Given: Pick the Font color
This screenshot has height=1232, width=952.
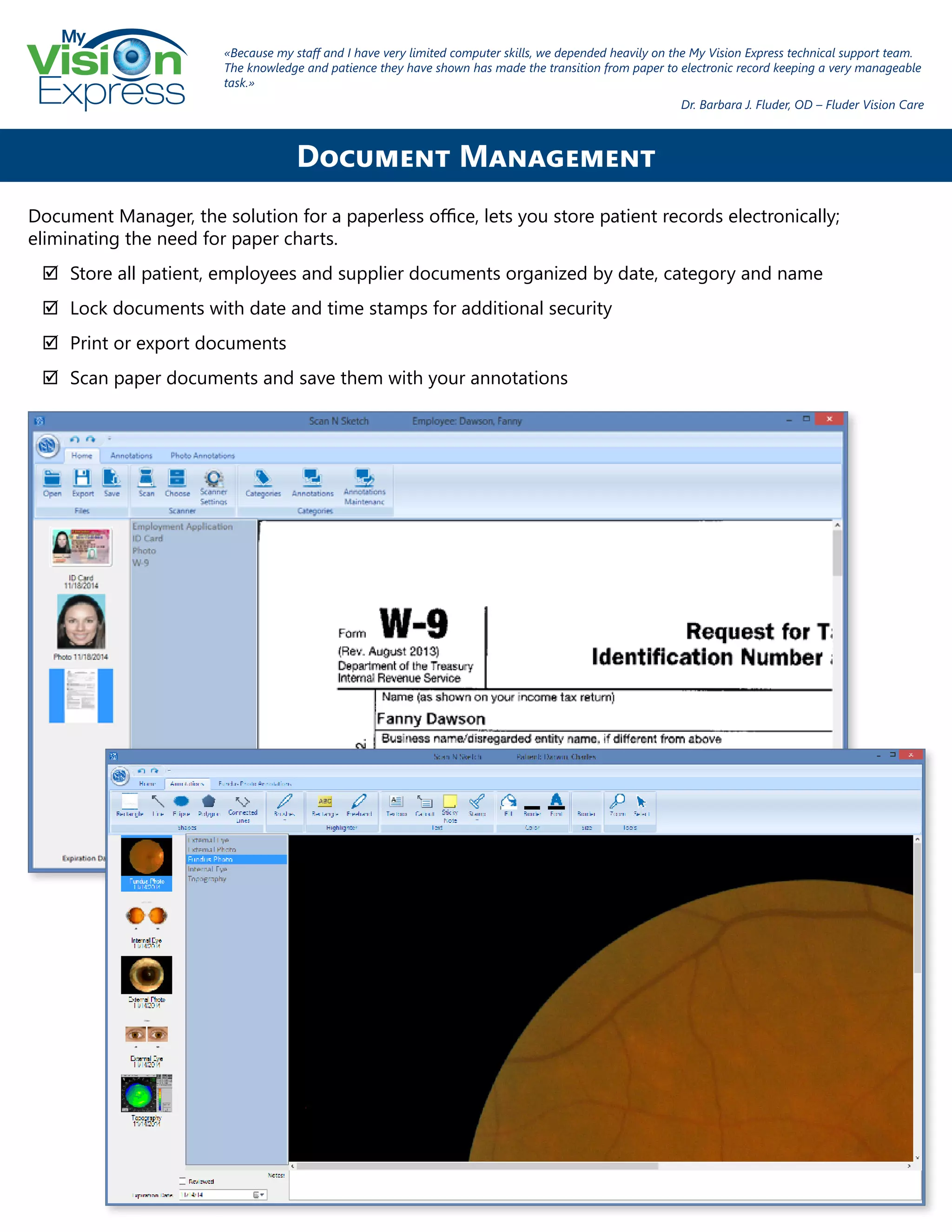Looking at the screenshot, I should tap(556, 806).
